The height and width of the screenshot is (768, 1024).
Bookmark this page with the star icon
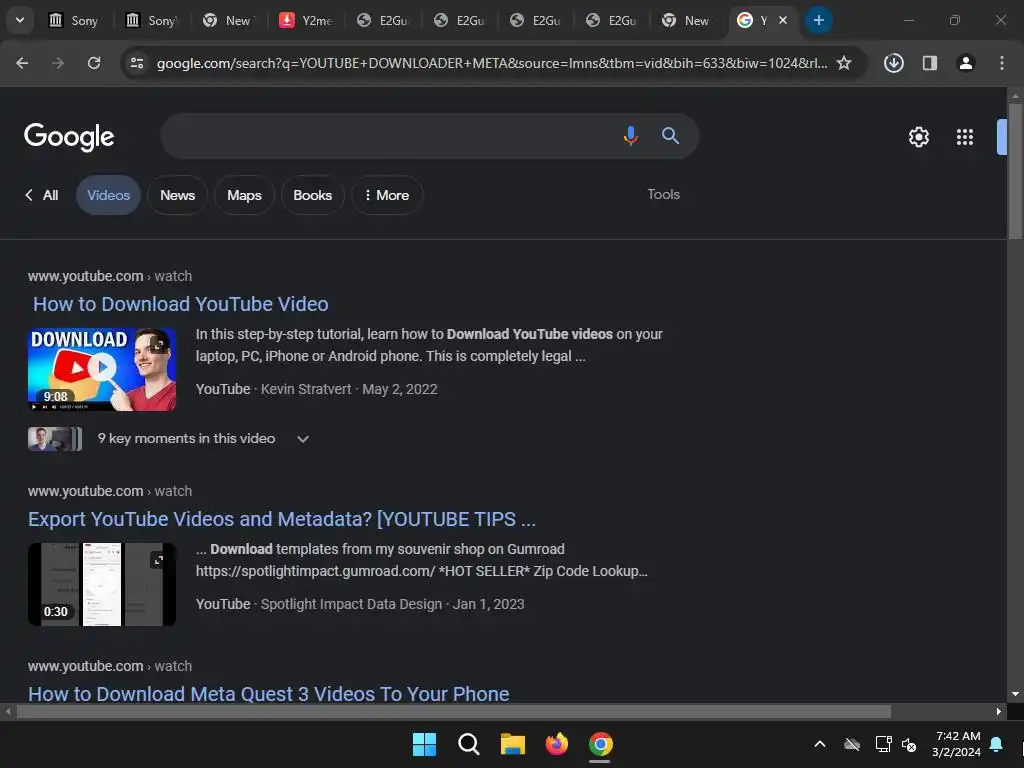point(844,63)
